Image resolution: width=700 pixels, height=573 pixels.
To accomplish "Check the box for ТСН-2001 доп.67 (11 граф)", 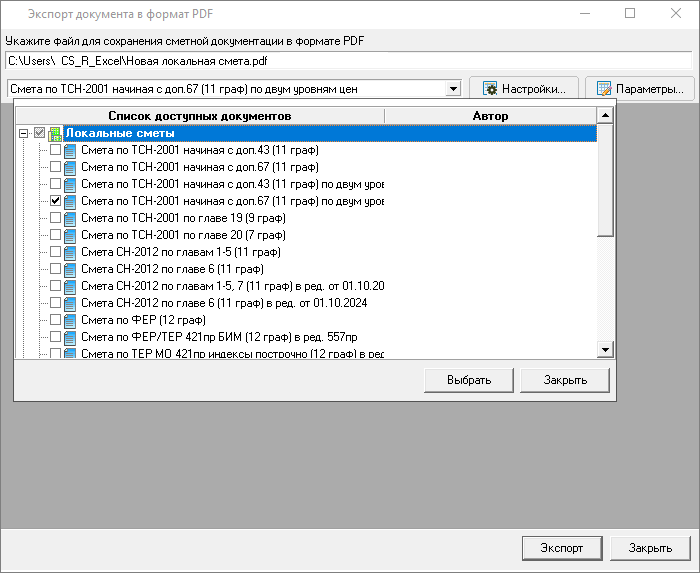I will pyautogui.click(x=56, y=167).
